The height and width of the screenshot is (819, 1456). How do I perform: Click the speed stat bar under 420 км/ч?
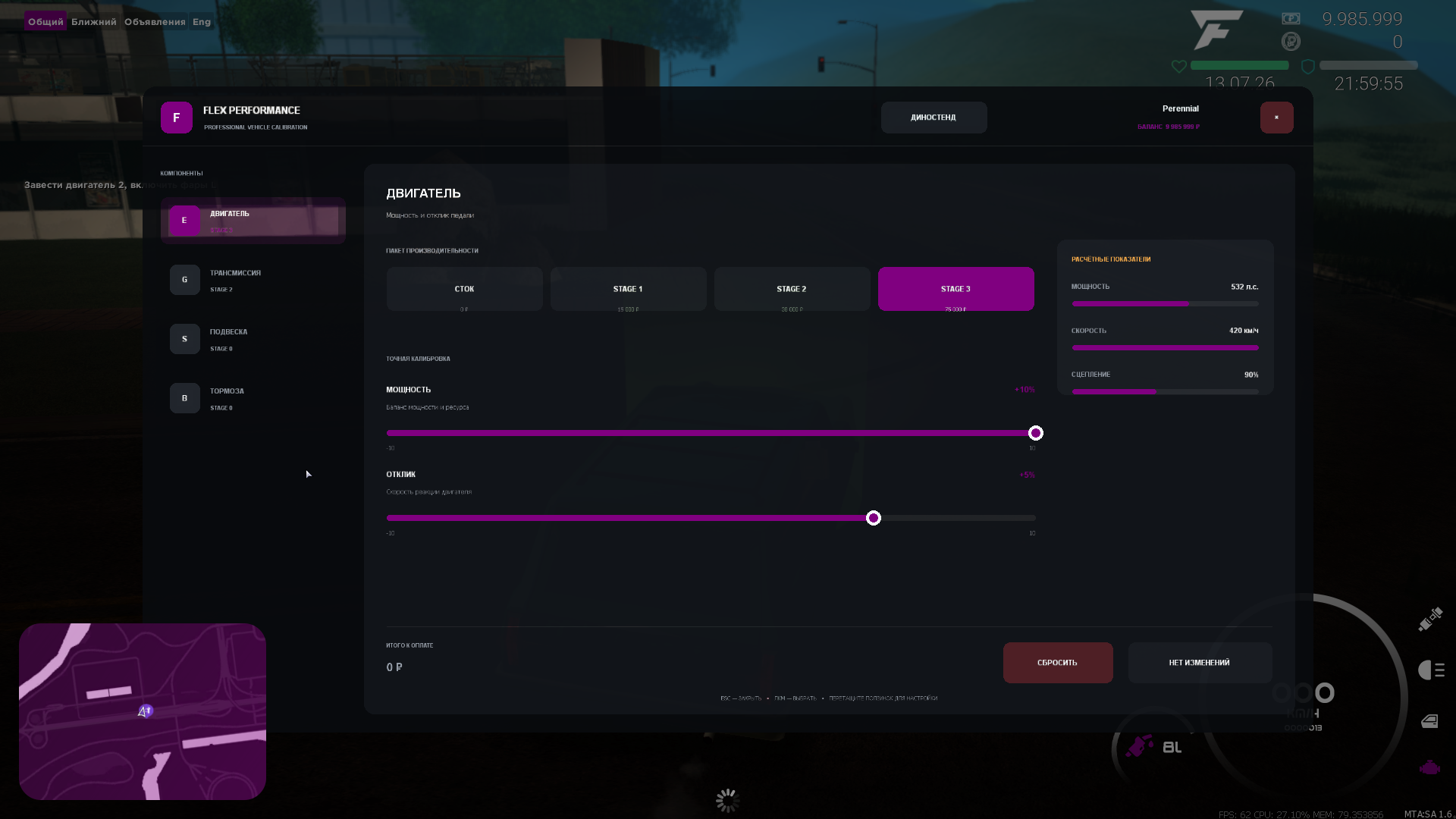click(x=1165, y=347)
